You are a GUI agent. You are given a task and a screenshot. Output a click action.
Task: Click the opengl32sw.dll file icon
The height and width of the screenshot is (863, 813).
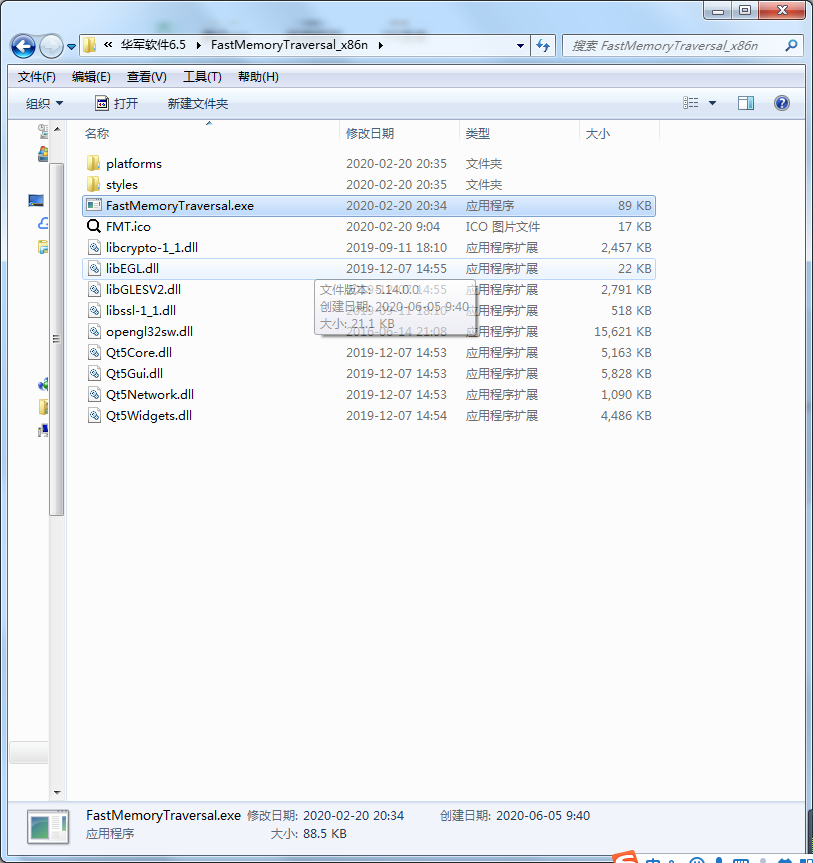94,331
